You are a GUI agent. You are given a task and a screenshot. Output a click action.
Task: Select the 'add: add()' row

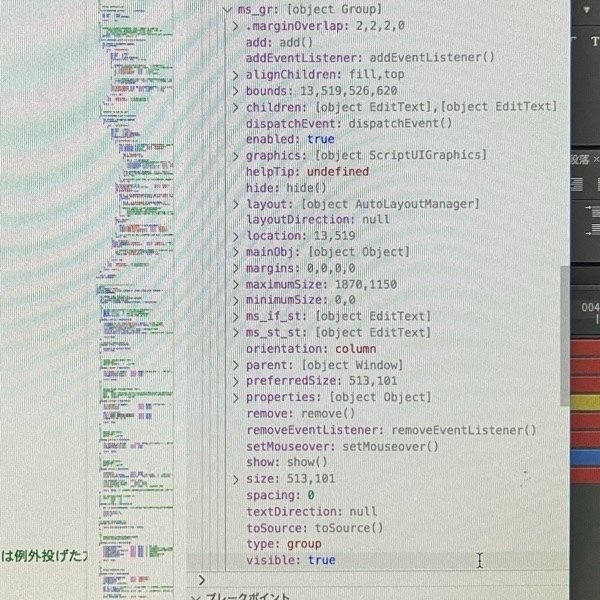[x=279, y=42]
